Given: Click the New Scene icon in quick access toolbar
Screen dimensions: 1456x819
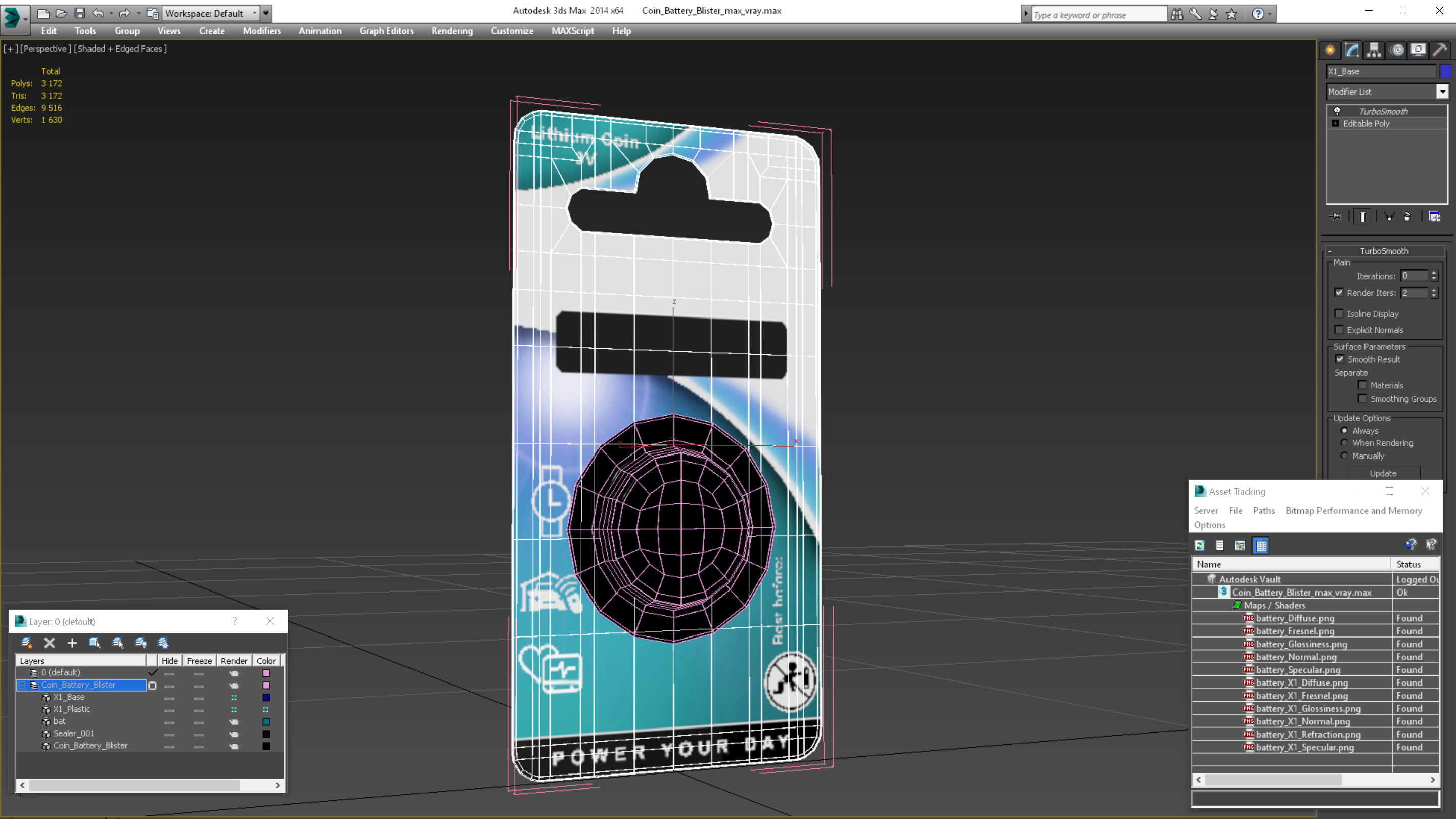Looking at the screenshot, I should click(x=43, y=13).
